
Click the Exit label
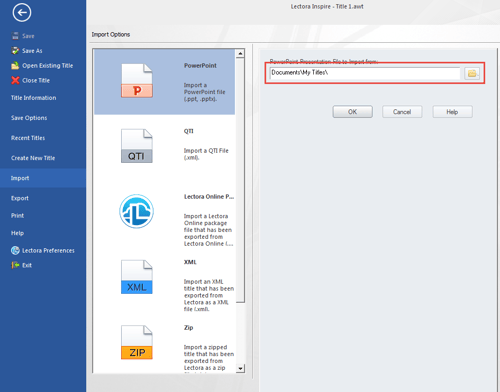click(x=27, y=265)
